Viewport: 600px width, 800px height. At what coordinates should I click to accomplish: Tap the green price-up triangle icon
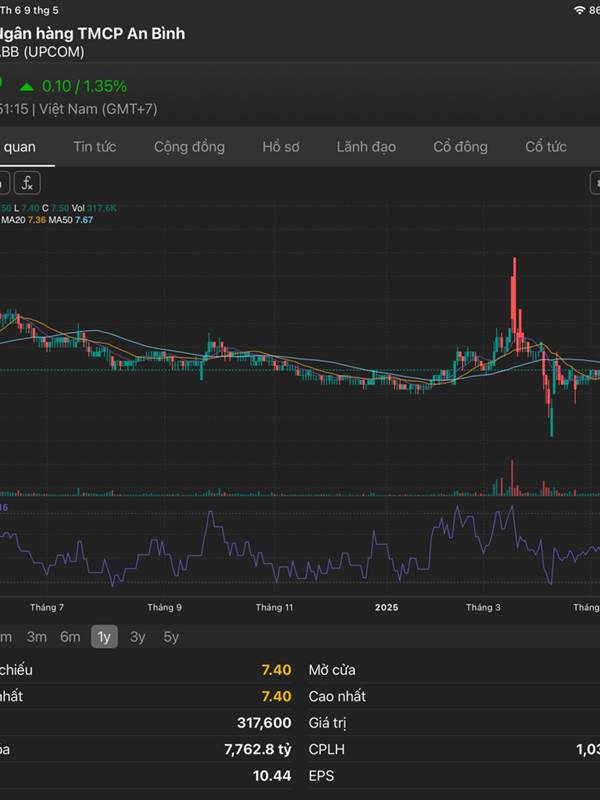pyautogui.click(x=27, y=87)
